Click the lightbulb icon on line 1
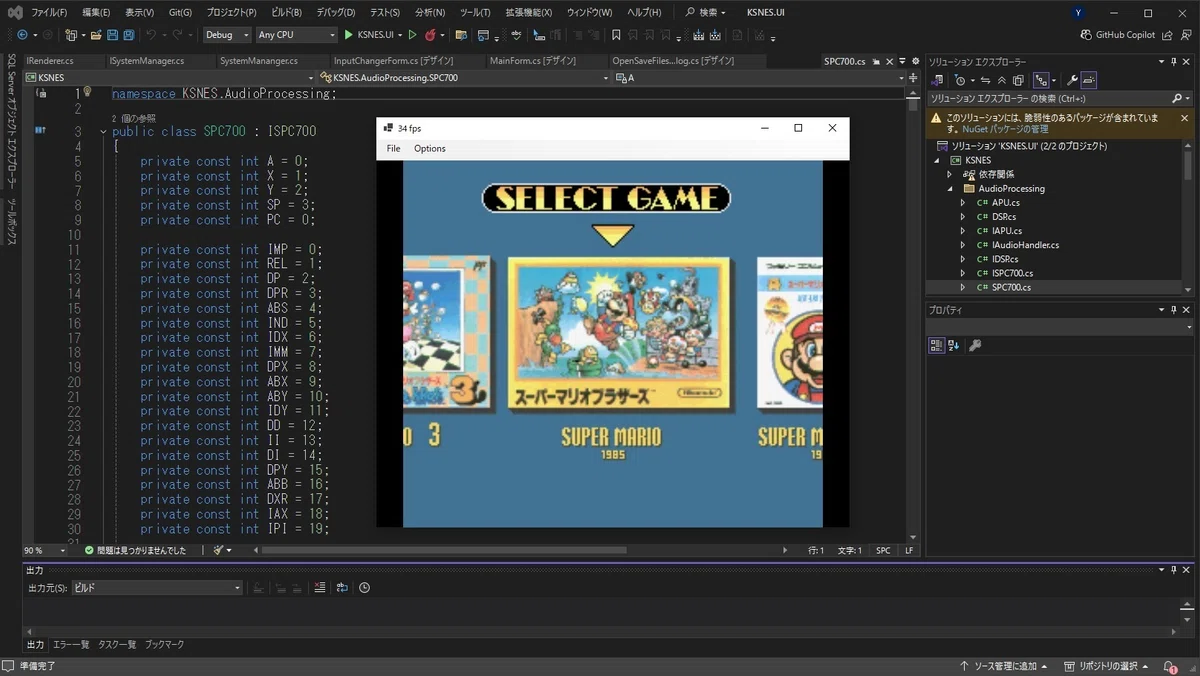Screen dimensions: 1200x676 87,92
